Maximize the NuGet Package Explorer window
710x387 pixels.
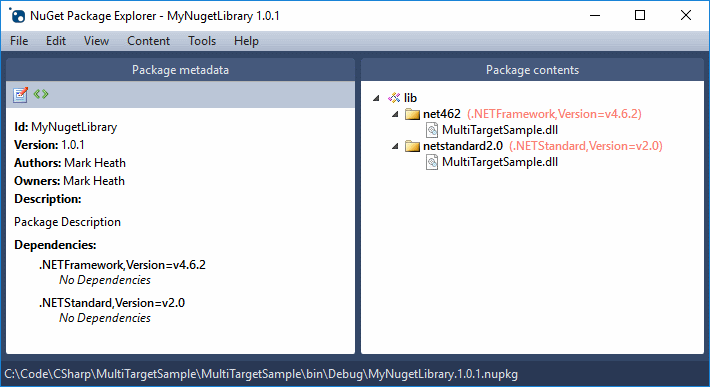(x=640, y=15)
